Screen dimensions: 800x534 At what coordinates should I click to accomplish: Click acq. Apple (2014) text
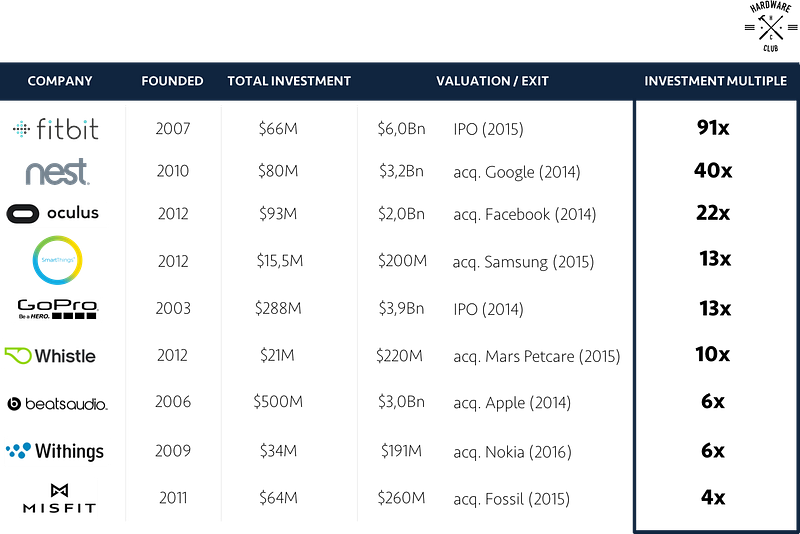click(x=512, y=403)
